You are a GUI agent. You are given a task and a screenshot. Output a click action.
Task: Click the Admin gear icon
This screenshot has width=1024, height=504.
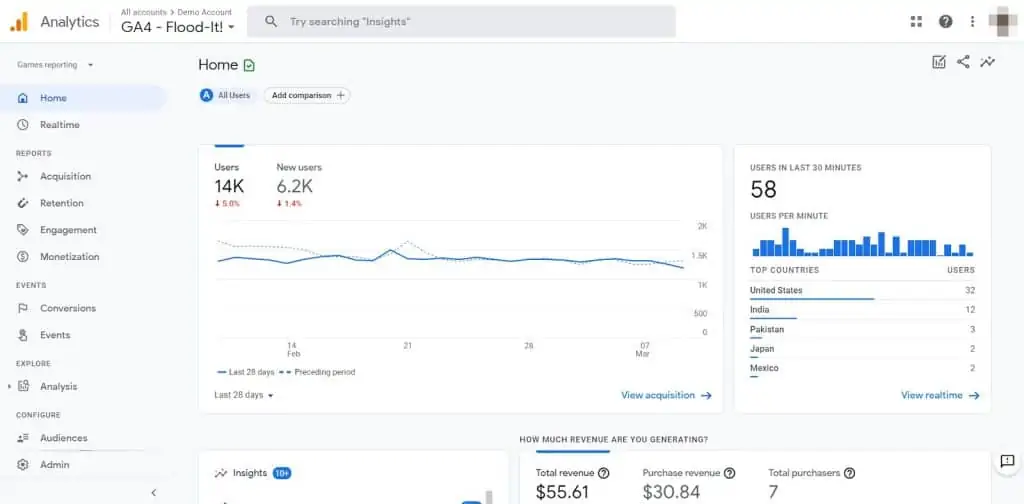23,465
